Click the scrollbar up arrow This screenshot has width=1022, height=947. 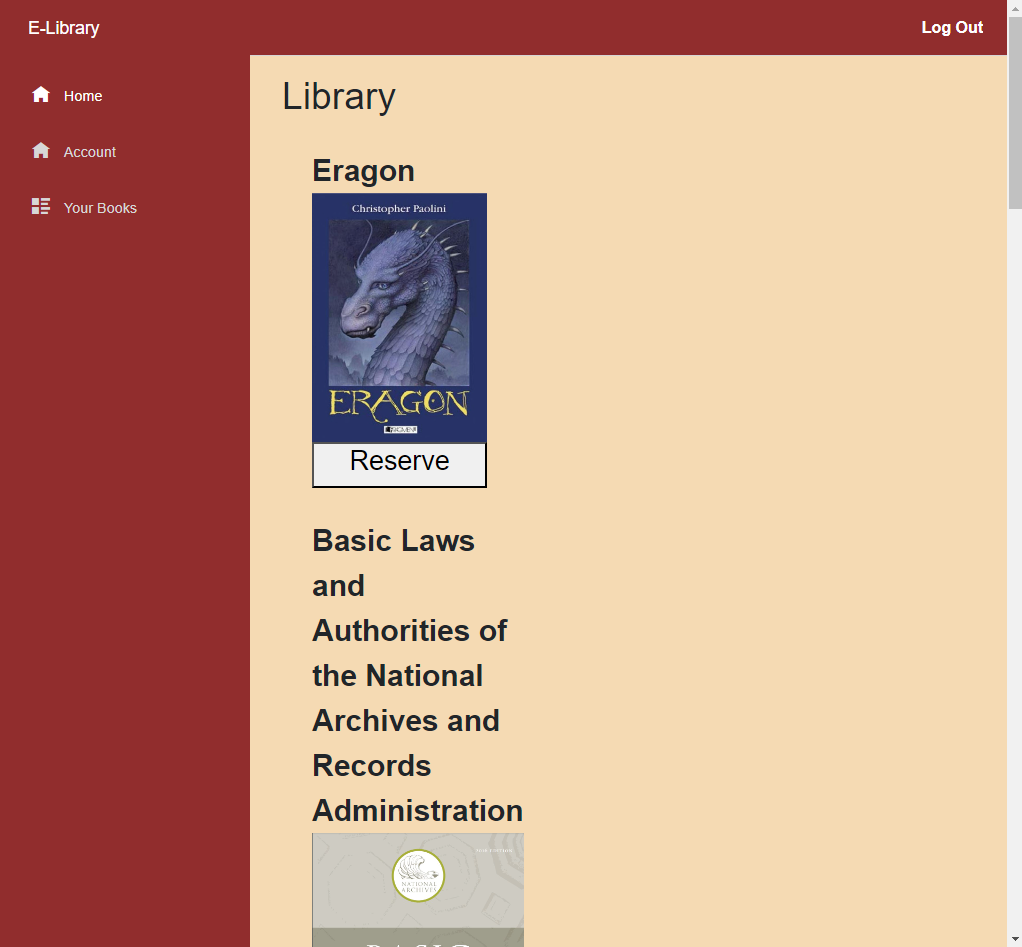[1014, 8]
